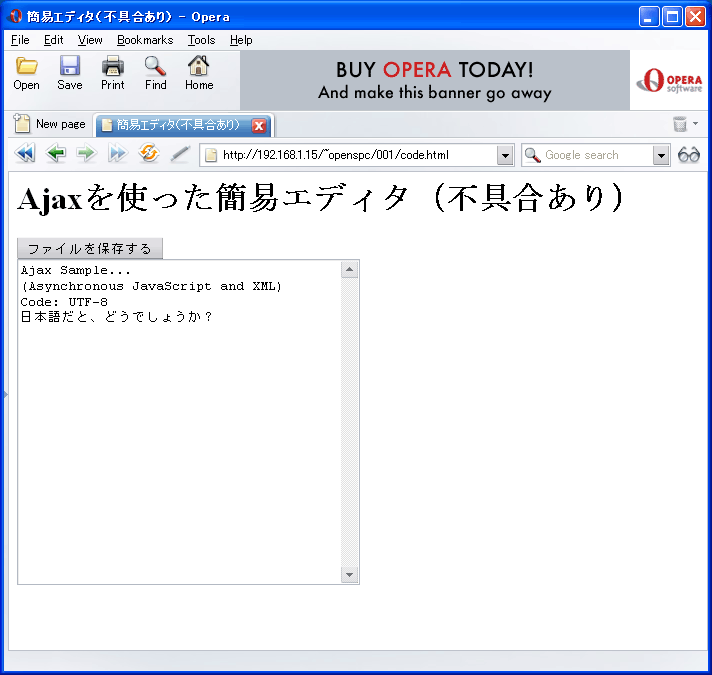Click the page icon in the address bar

211,155
